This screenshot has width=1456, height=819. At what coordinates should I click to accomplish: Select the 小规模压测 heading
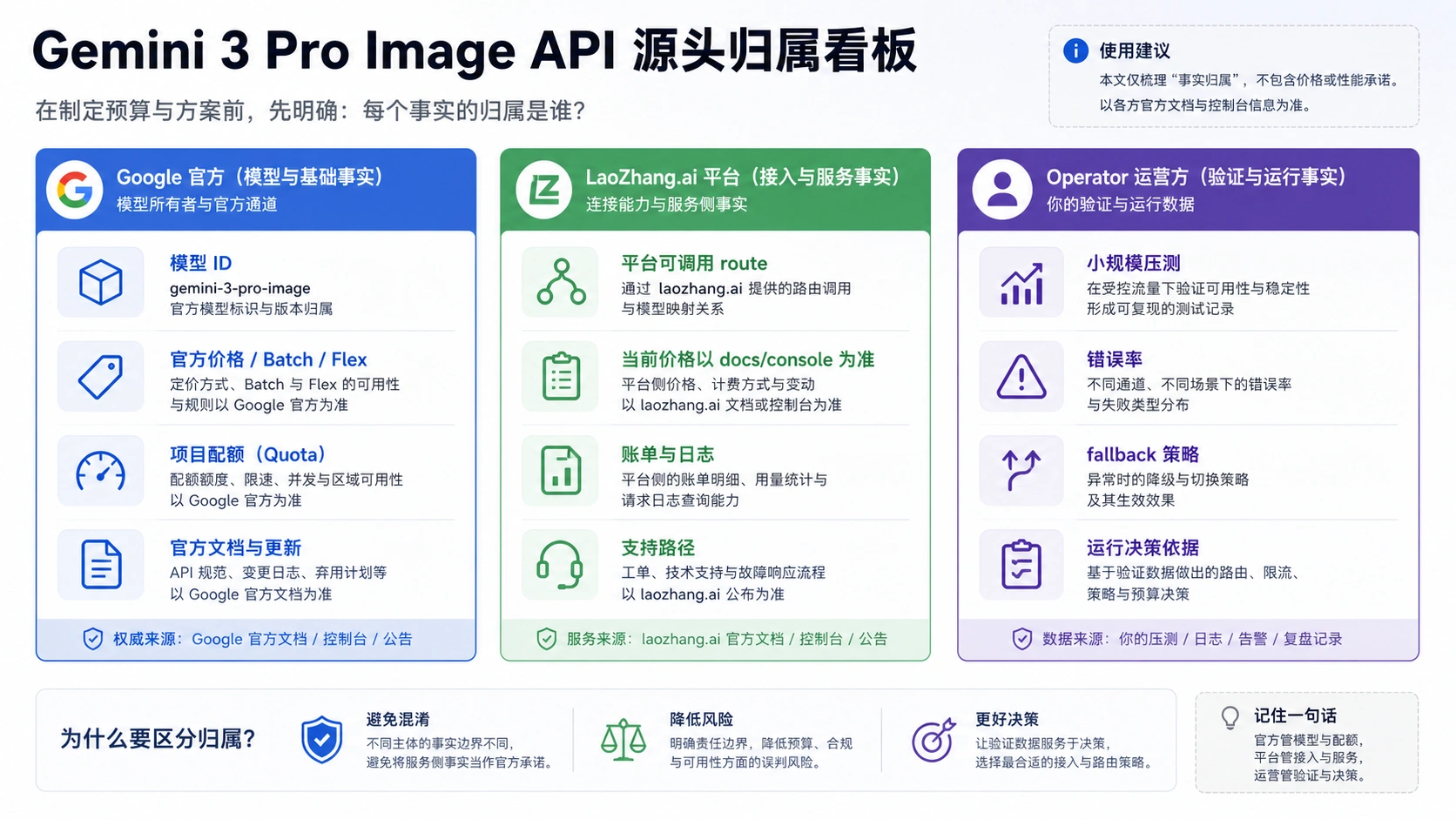pyautogui.click(x=1133, y=263)
